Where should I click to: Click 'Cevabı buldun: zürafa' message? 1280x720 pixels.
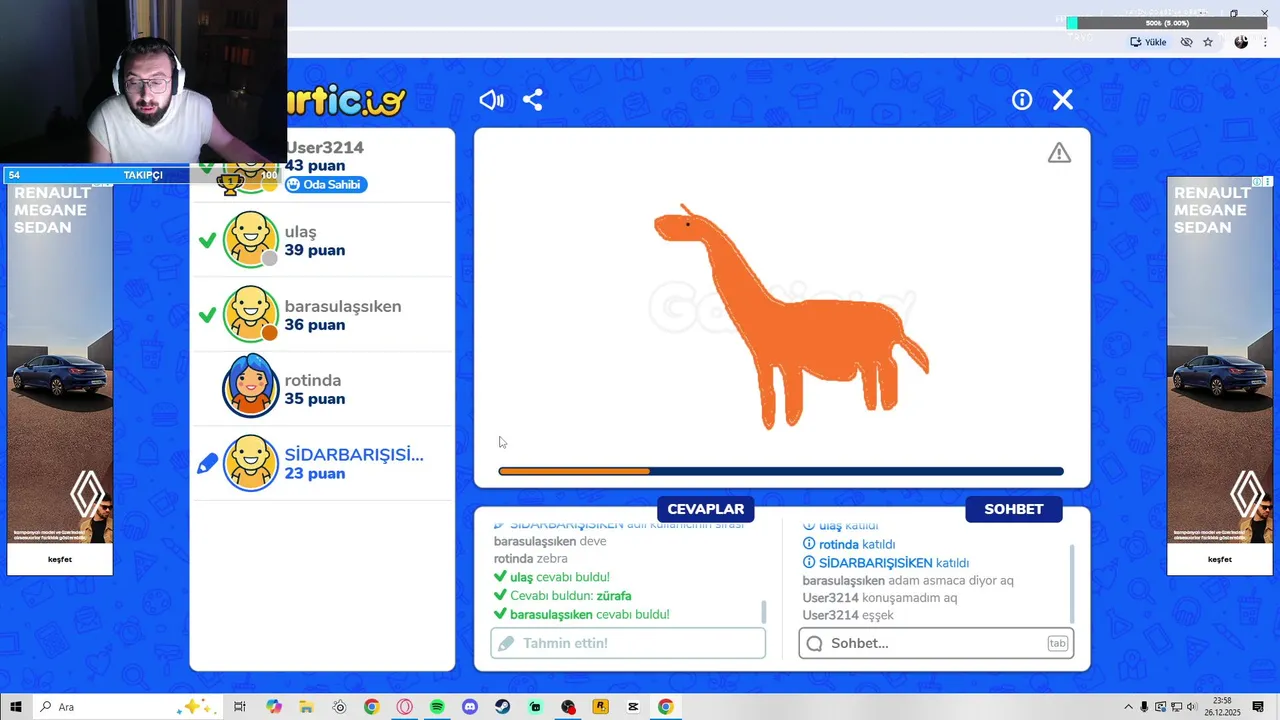pos(563,596)
